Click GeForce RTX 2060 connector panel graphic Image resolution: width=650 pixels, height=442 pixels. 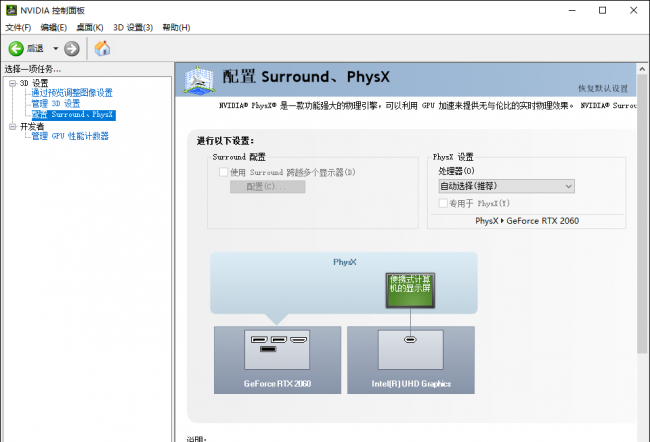[277, 350]
